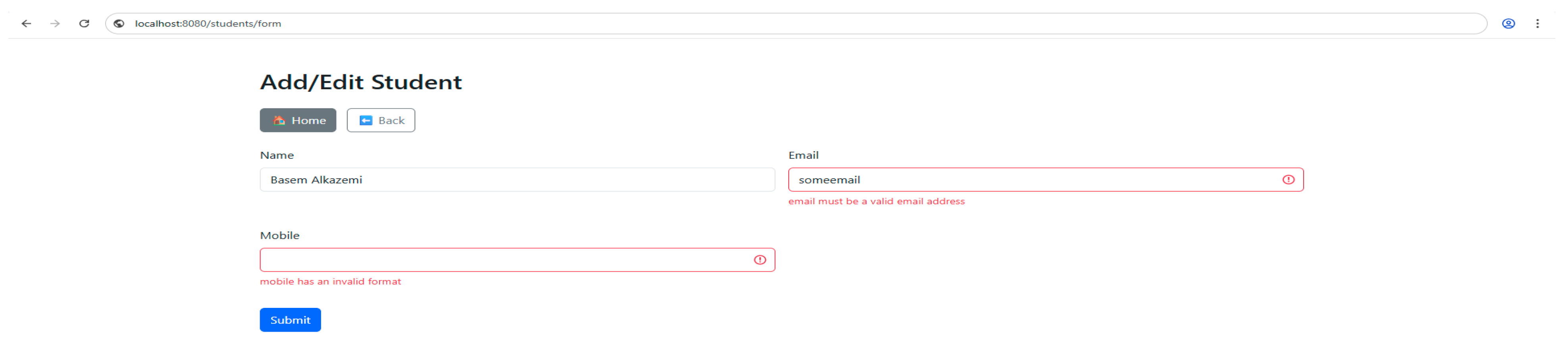
Task: Open the browser three-dot menu
Action: tap(1537, 24)
